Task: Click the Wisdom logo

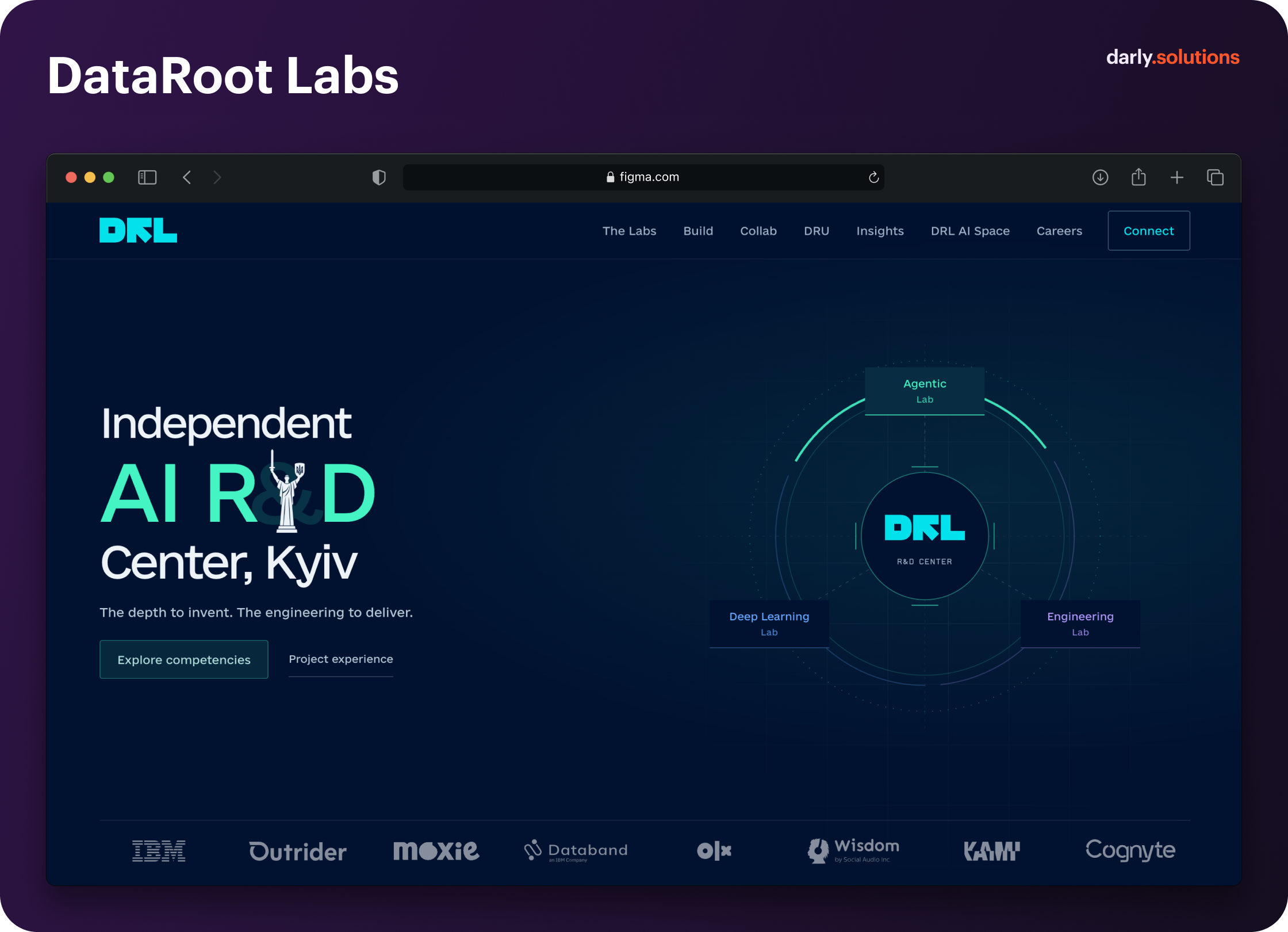Action: [x=853, y=850]
